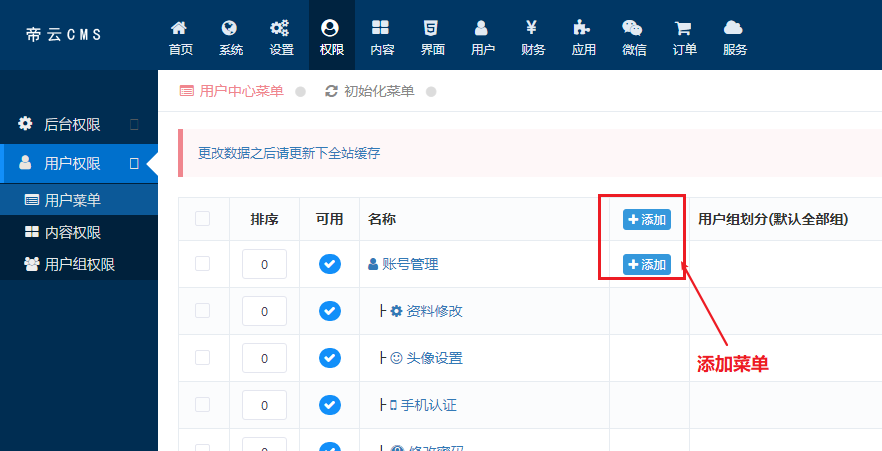Open the 应用 puzzle-piece icon
This screenshot has width=882, height=451.
pos(583,28)
